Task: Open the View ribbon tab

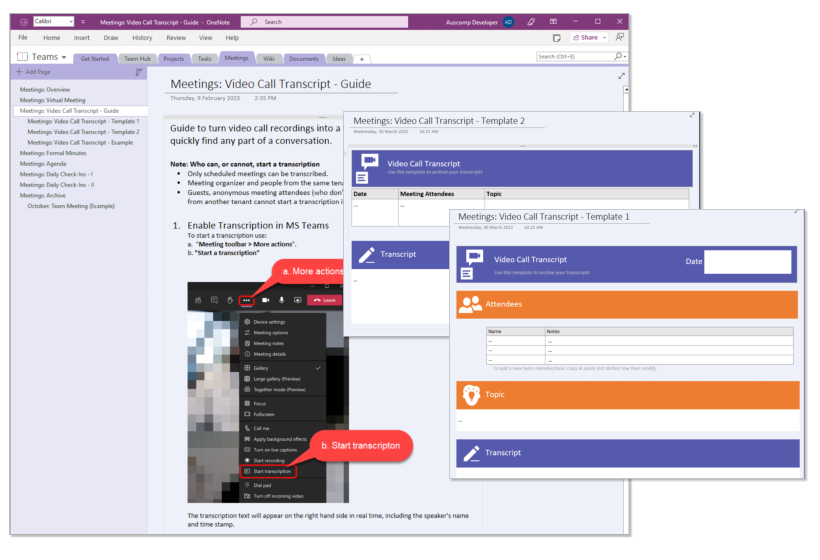Action: 206,38
